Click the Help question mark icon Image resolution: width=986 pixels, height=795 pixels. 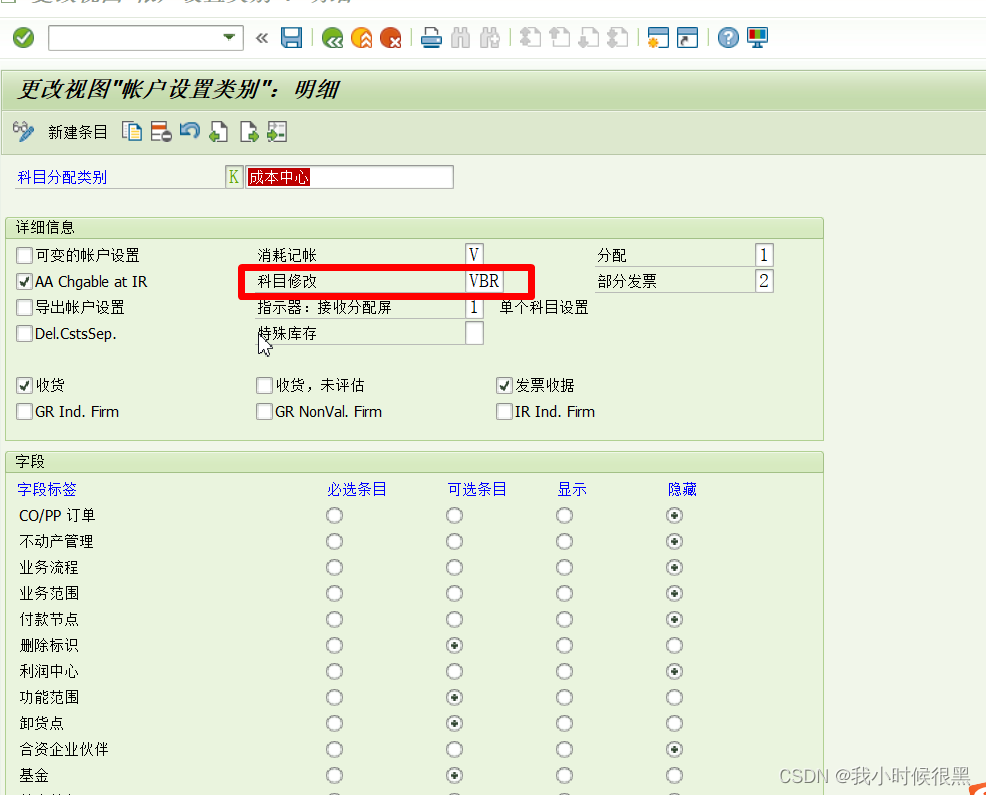tap(727, 37)
